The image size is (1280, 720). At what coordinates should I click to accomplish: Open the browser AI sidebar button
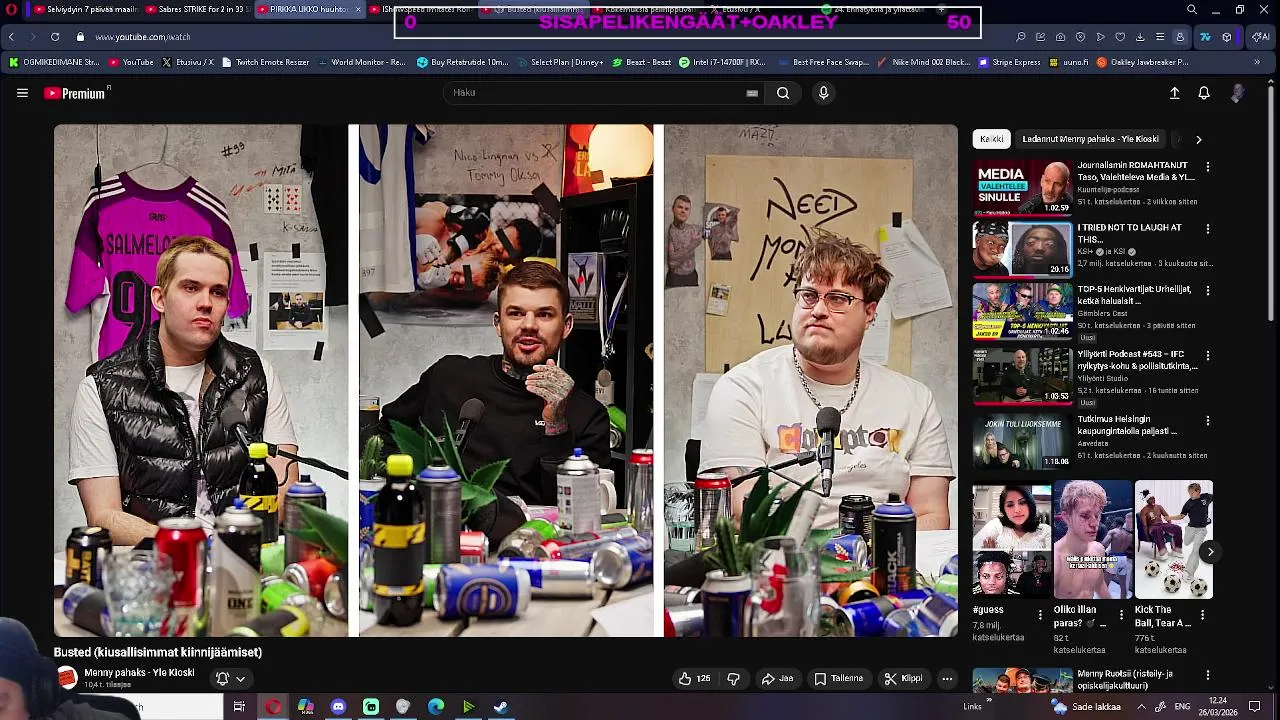click(x=1261, y=37)
